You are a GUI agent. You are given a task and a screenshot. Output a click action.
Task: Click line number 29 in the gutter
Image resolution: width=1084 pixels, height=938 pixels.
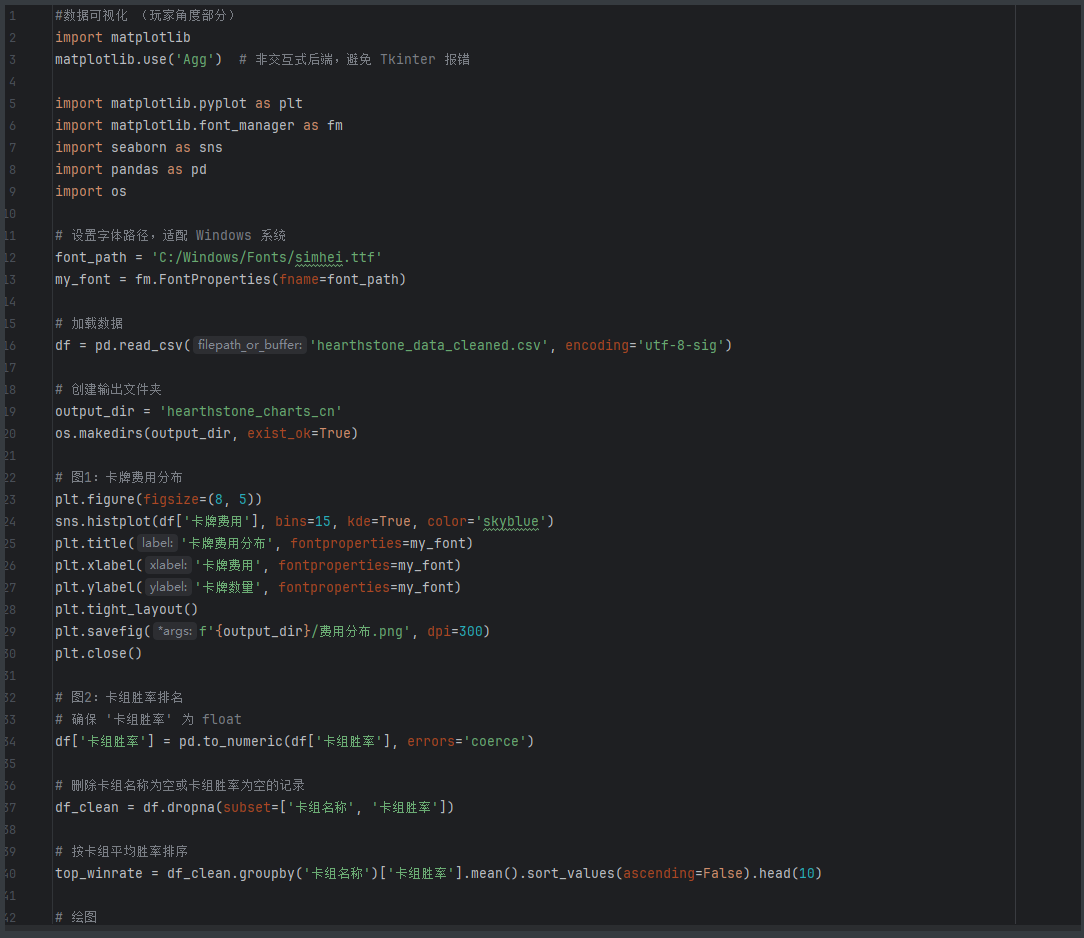point(11,631)
